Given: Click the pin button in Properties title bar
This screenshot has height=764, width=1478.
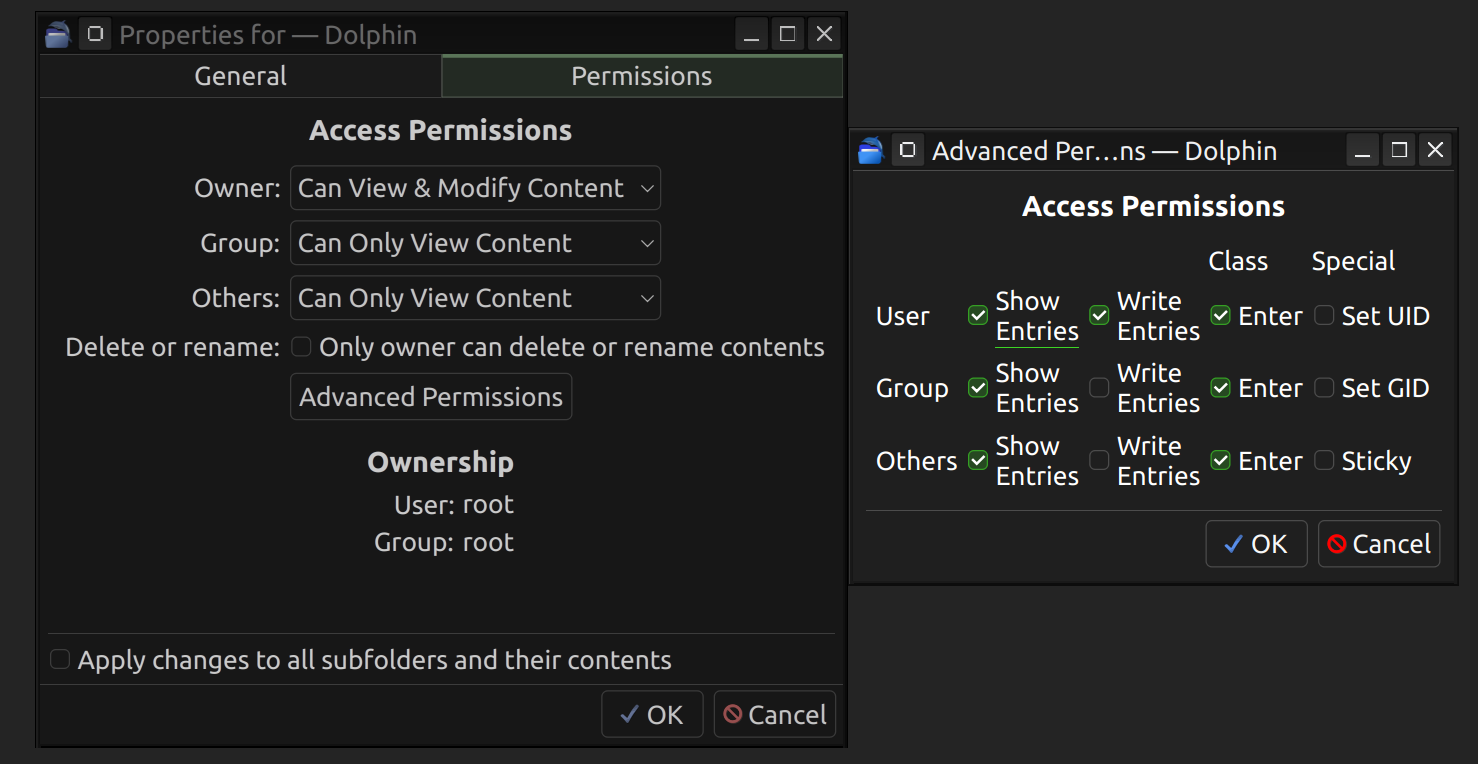Looking at the screenshot, I should (95, 35).
